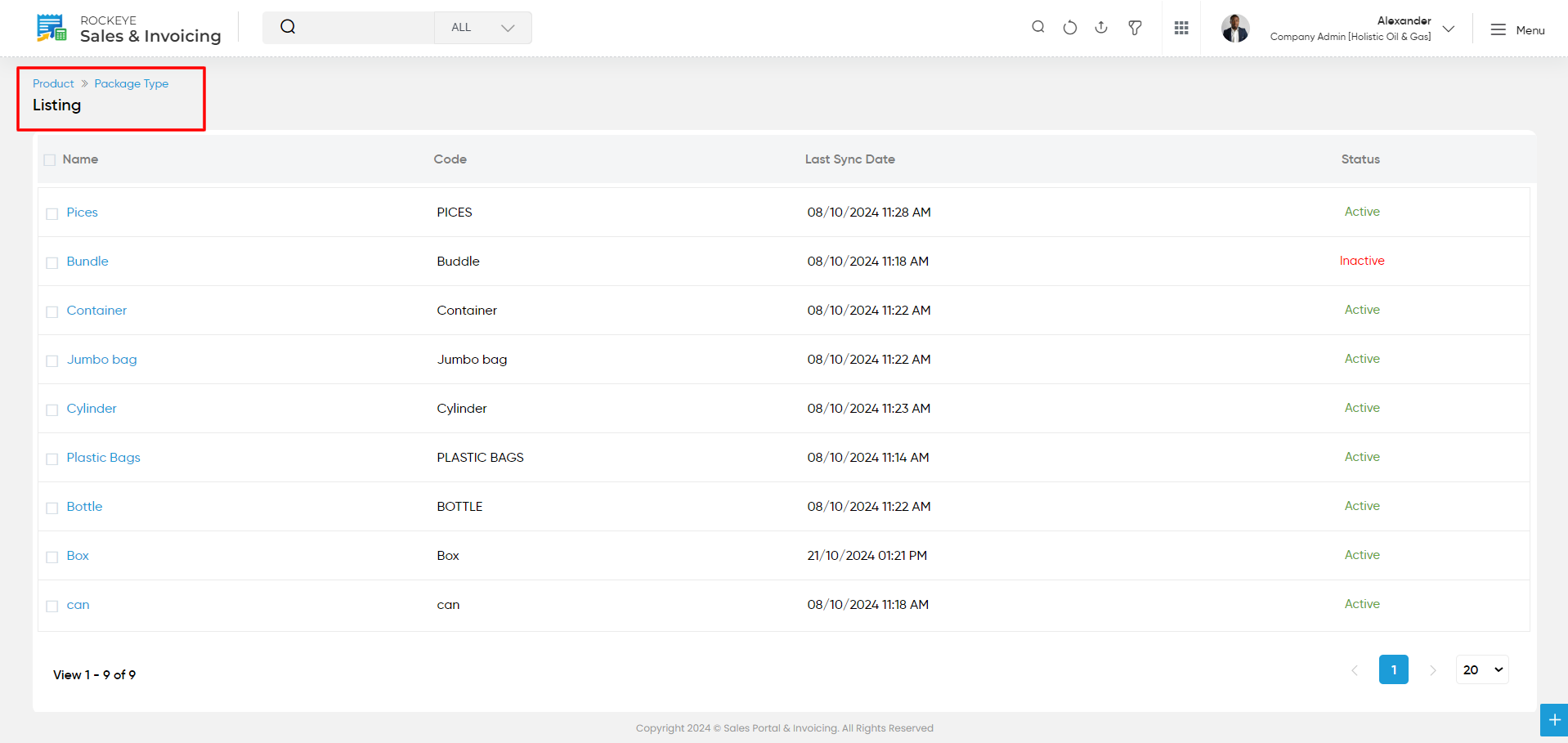Viewport: 1568px width, 743px height.
Task: Open the Box package type link
Action: pyautogui.click(x=78, y=556)
